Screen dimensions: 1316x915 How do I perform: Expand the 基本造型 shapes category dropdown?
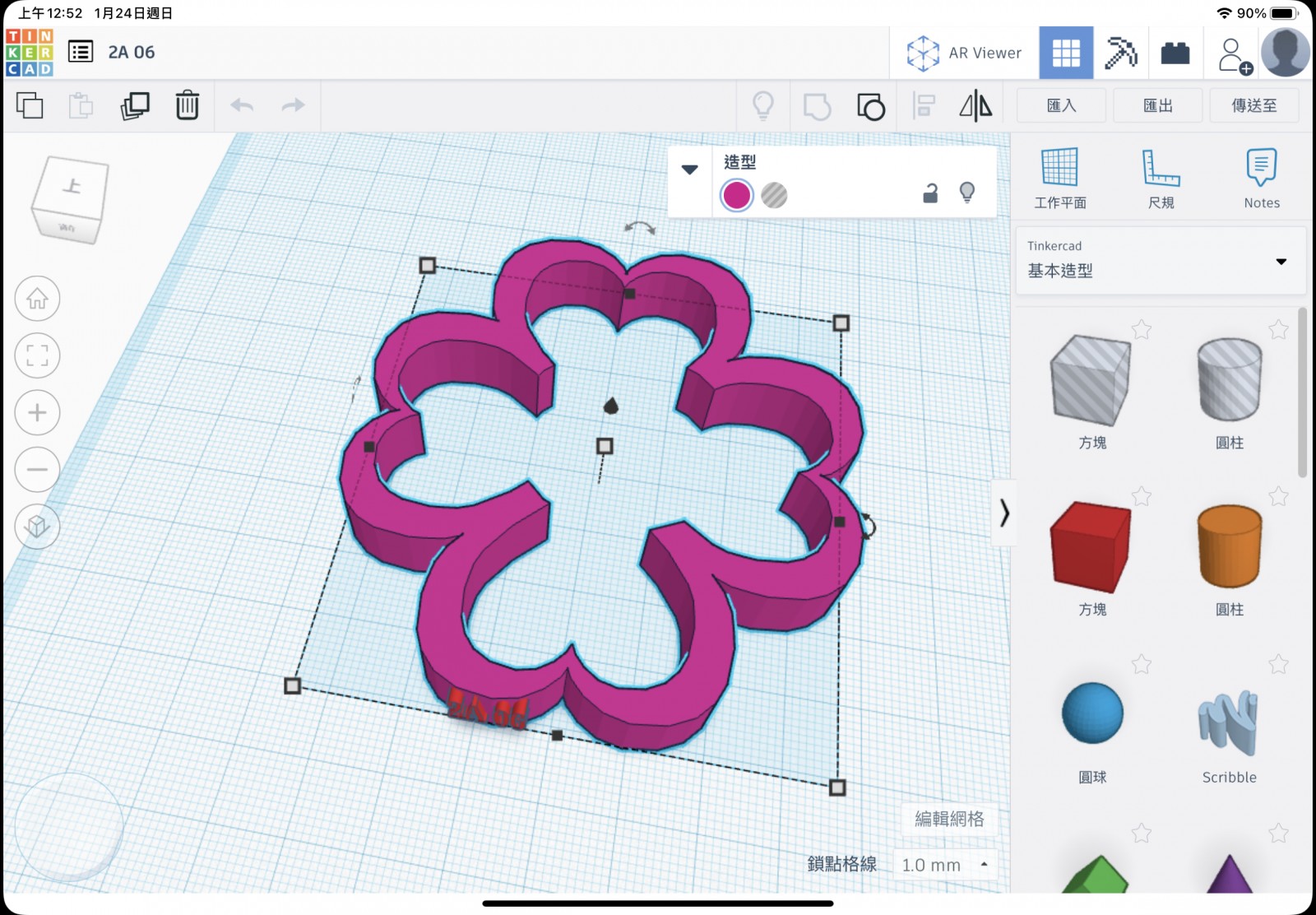click(1161, 260)
